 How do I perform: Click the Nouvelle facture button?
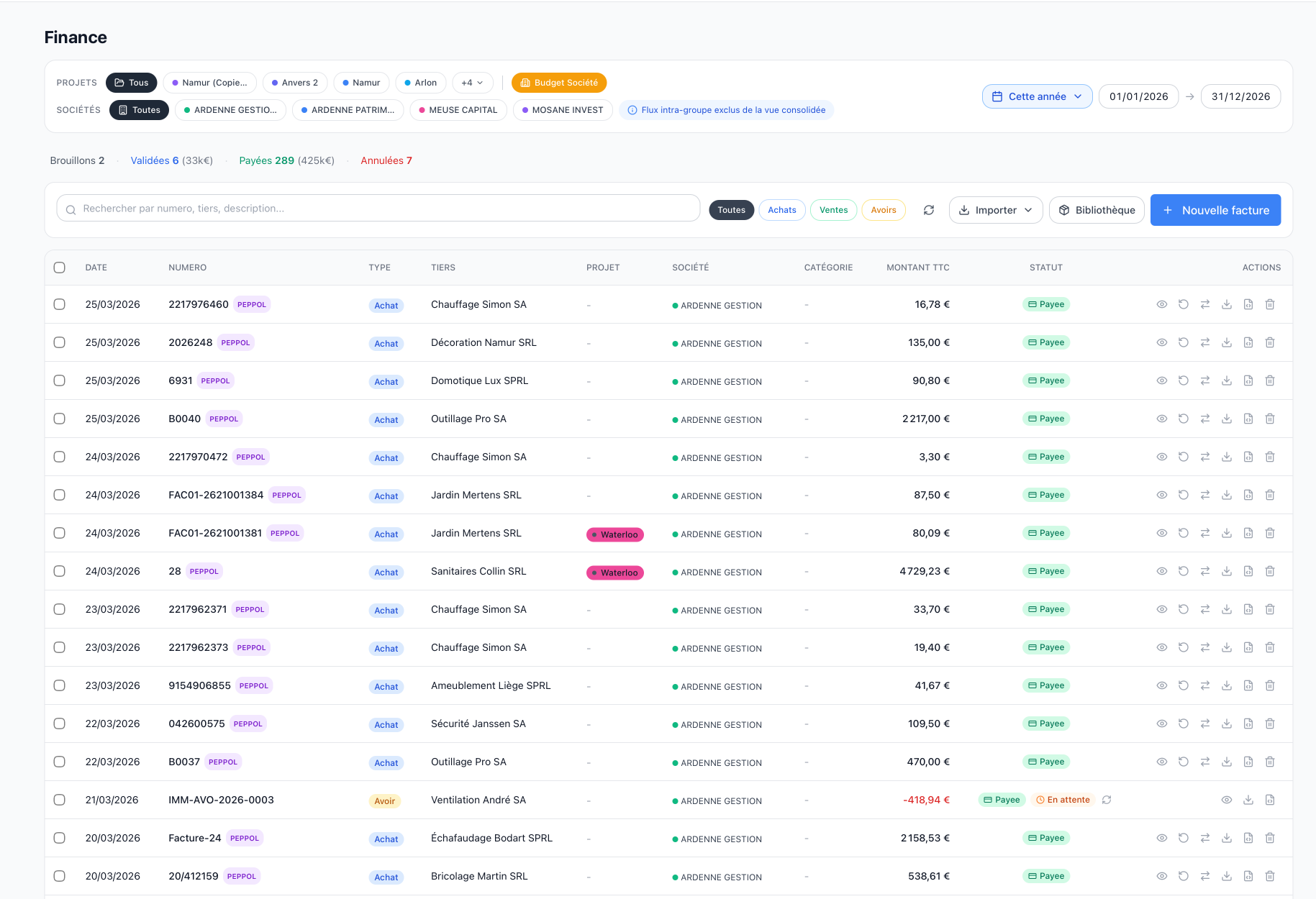[x=1215, y=210]
